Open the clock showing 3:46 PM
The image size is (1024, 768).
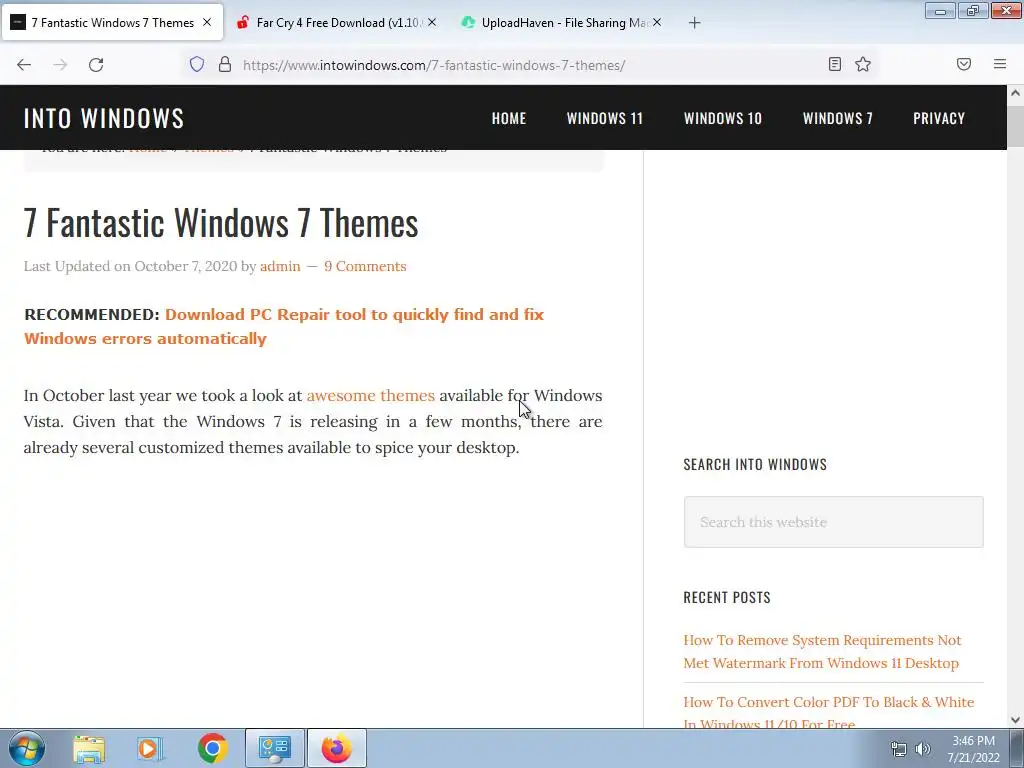coord(973,749)
